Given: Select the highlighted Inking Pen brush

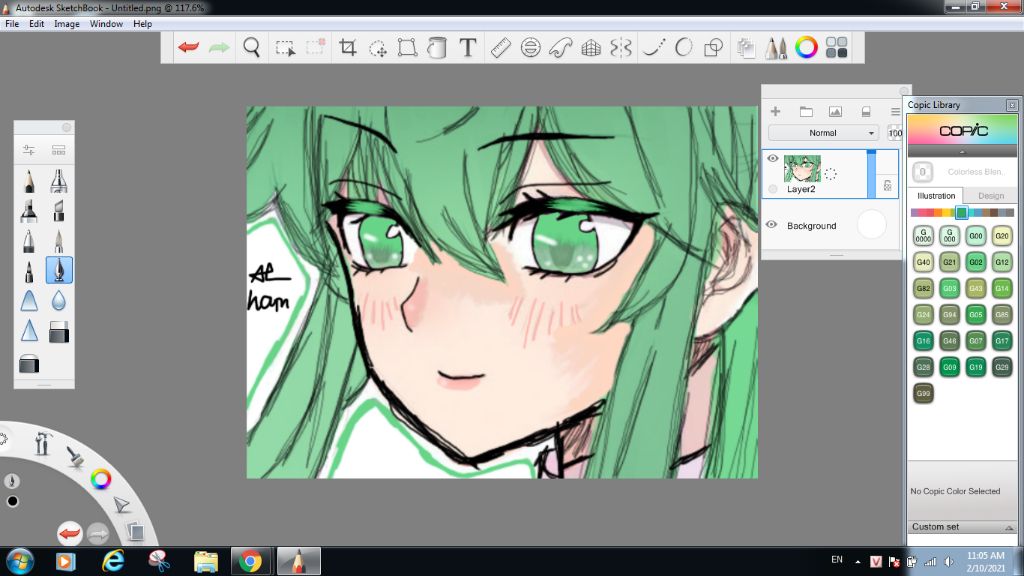Looking at the screenshot, I should click(x=59, y=270).
